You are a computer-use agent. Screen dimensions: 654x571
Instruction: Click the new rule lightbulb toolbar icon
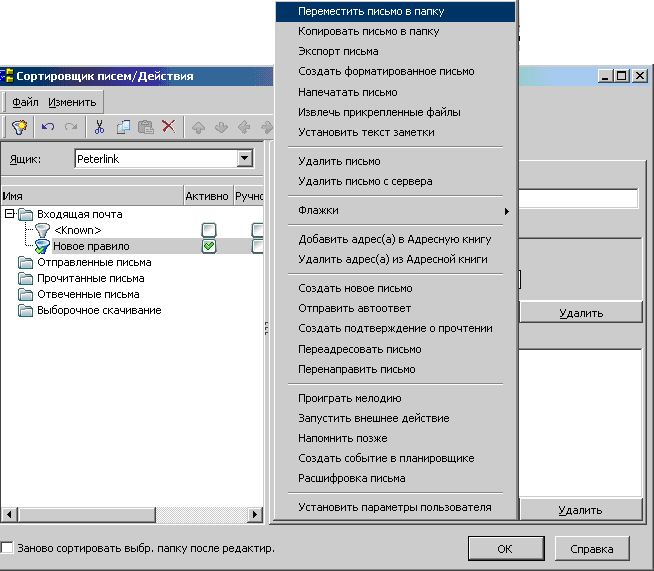(x=19, y=127)
